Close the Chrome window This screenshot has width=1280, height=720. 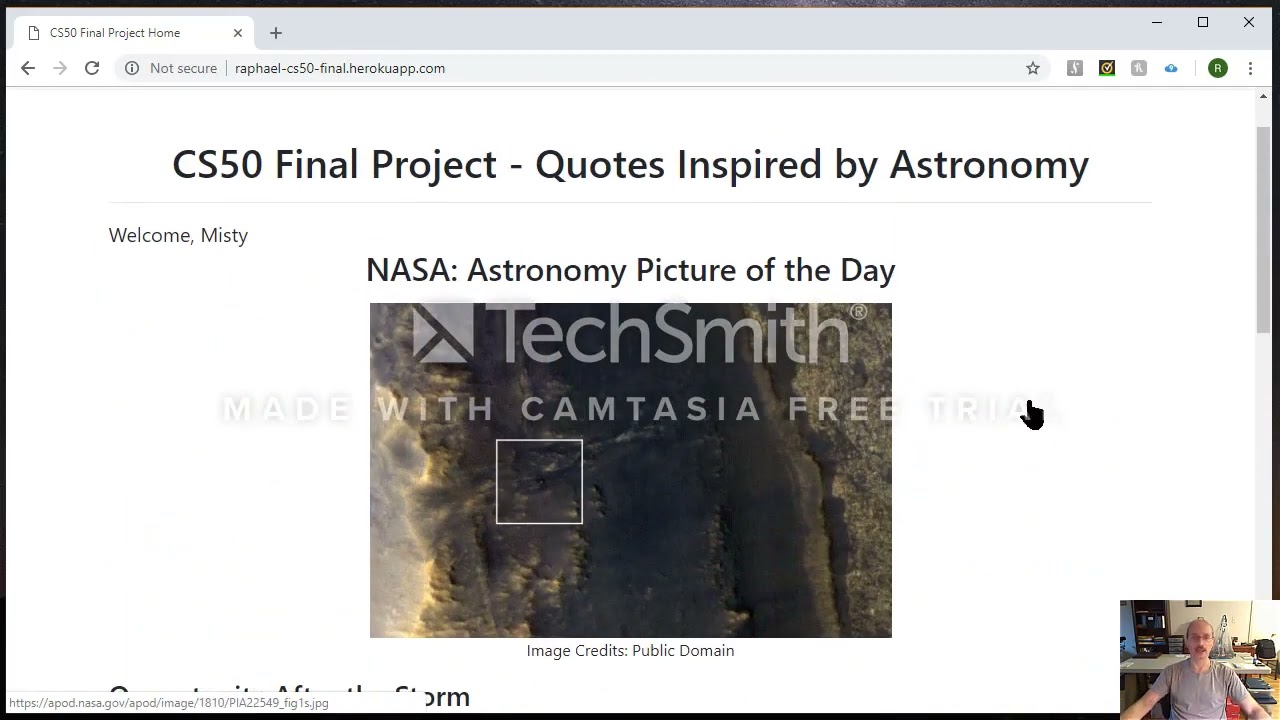1249,22
